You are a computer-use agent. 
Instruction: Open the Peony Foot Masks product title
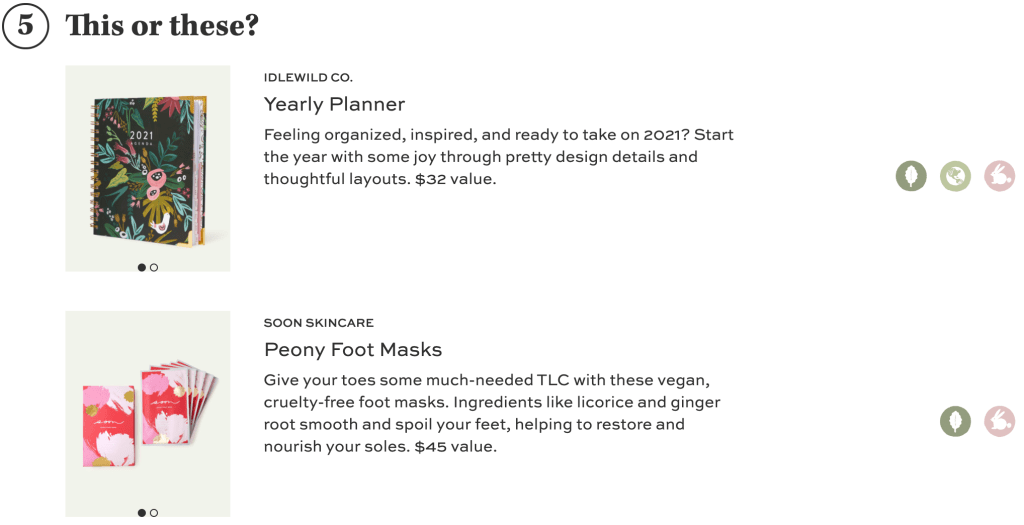click(x=353, y=350)
